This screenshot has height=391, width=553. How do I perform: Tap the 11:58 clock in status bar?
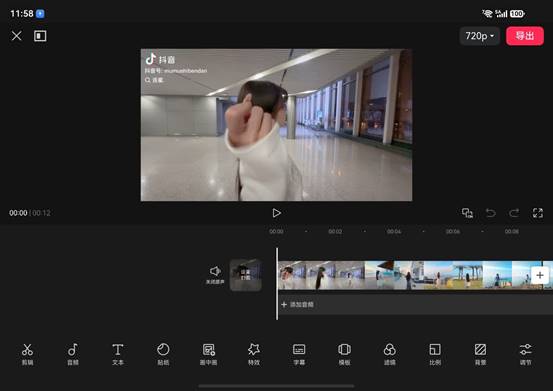coord(22,14)
